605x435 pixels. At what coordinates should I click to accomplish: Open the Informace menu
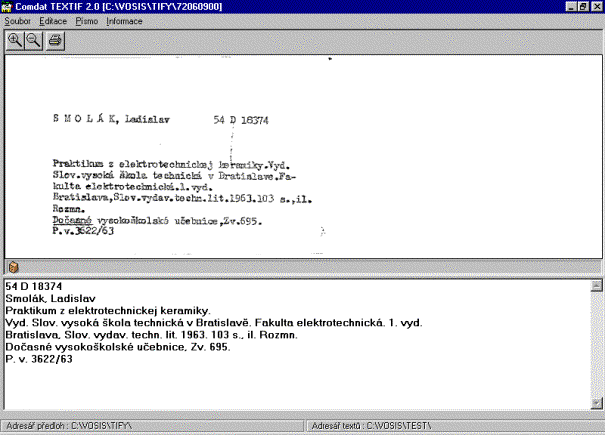coord(124,20)
